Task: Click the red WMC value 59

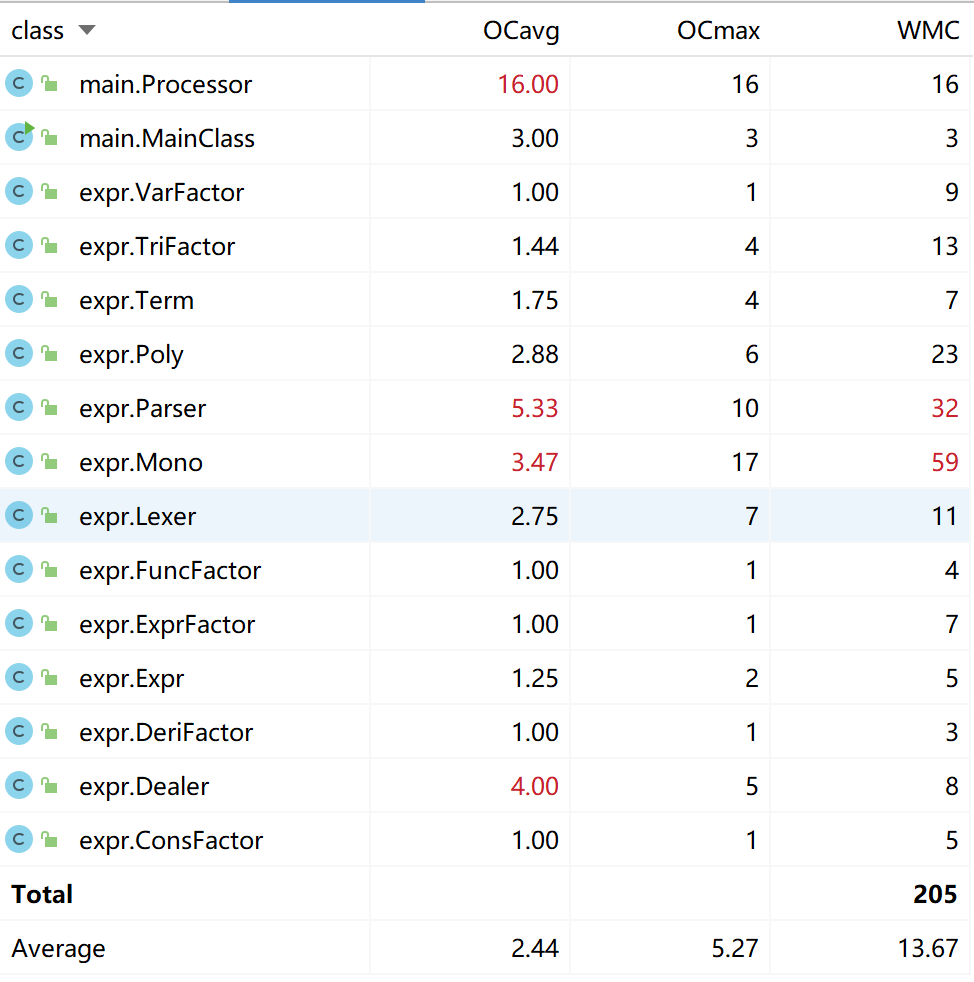Action: click(945, 462)
